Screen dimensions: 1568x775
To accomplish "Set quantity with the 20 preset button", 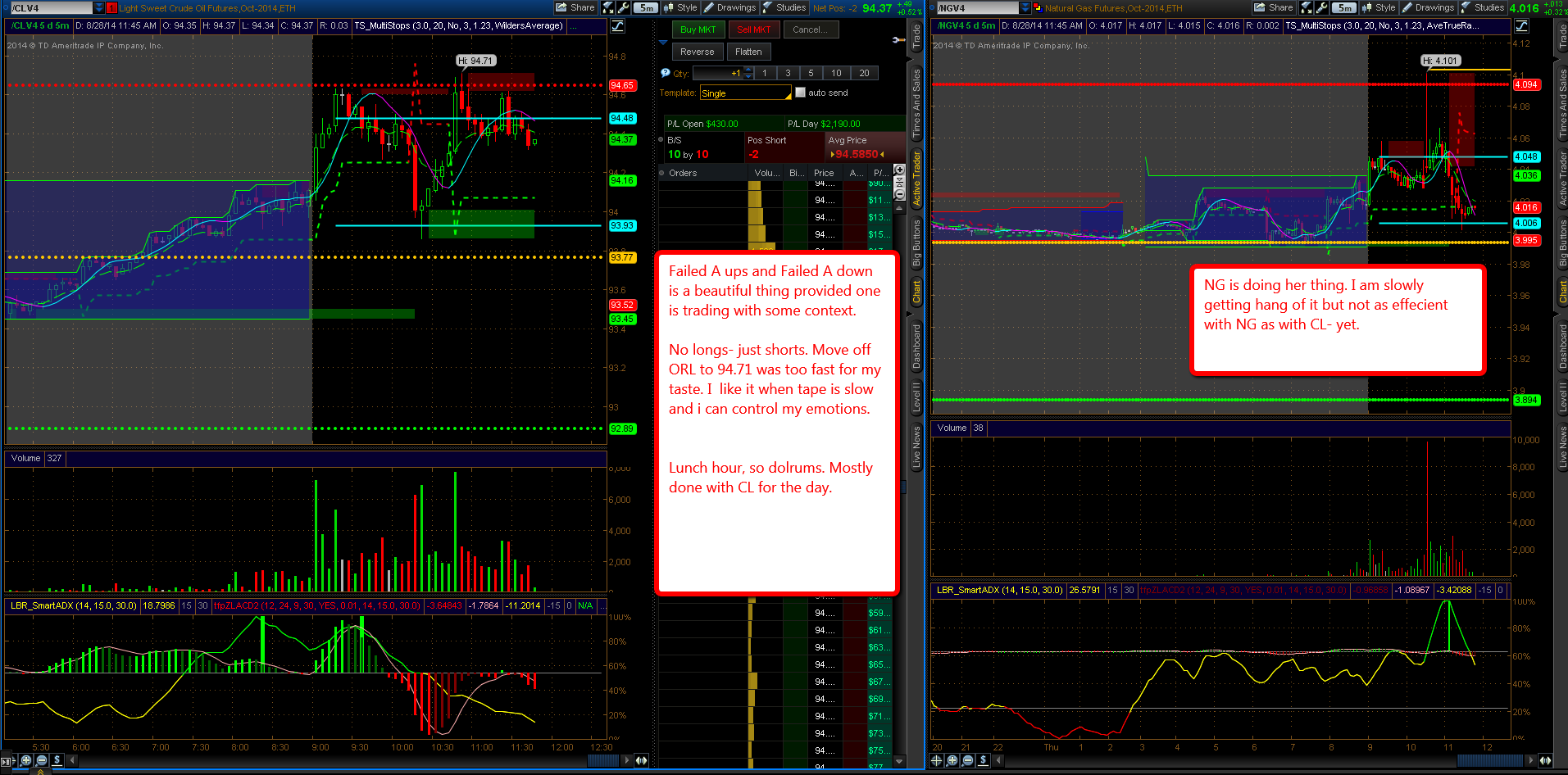I will click(864, 73).
